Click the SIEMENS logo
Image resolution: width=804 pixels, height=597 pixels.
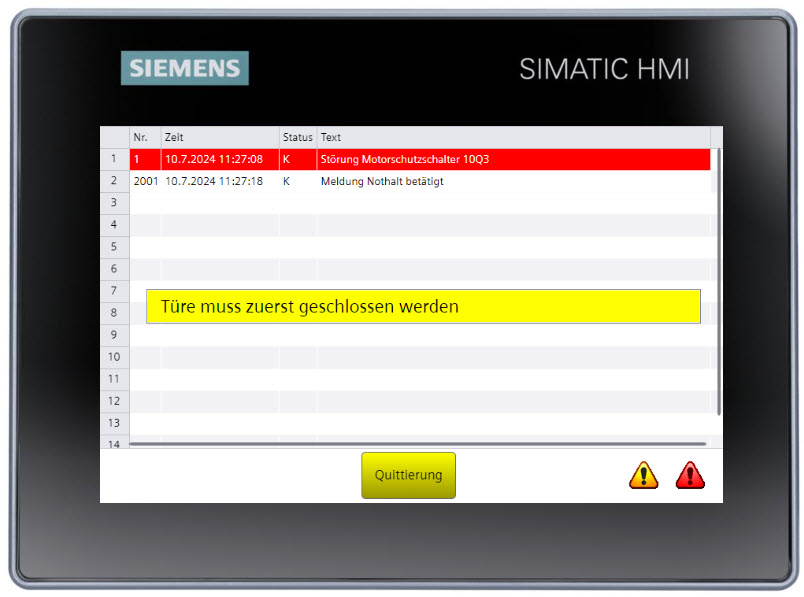(185, 68)
